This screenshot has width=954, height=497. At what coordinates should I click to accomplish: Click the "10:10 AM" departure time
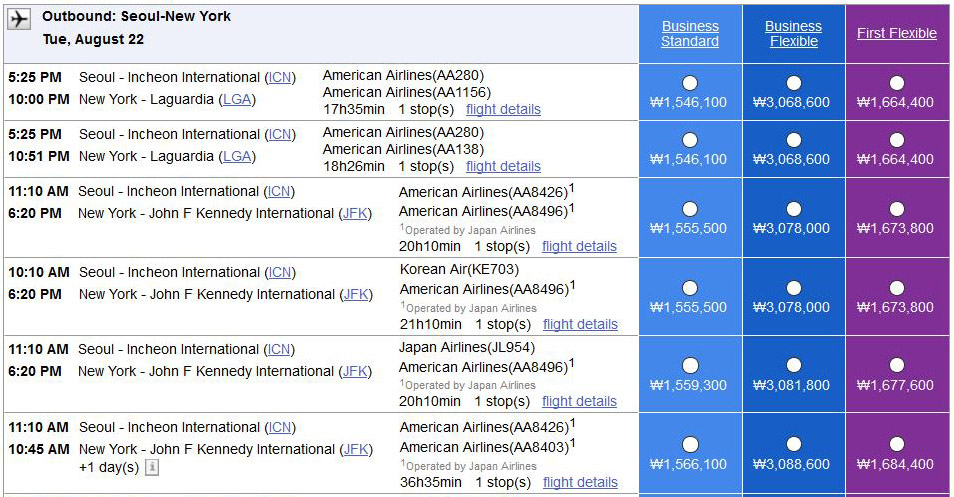(39, 273)
